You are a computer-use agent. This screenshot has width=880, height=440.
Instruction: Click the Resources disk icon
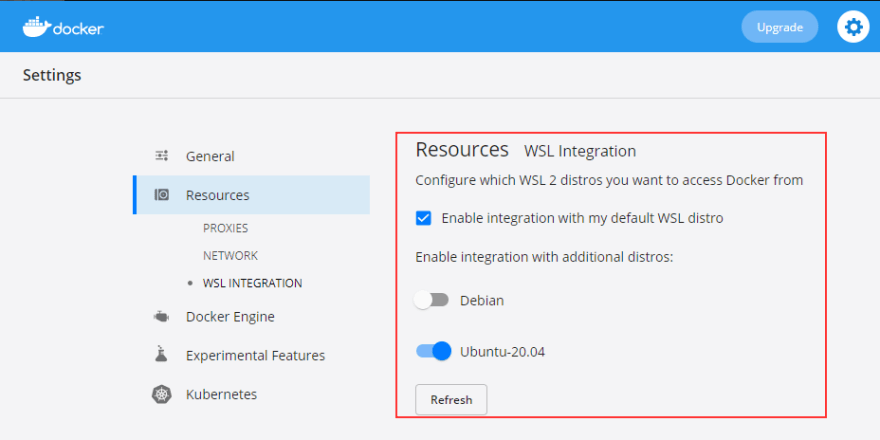point(162,195)
